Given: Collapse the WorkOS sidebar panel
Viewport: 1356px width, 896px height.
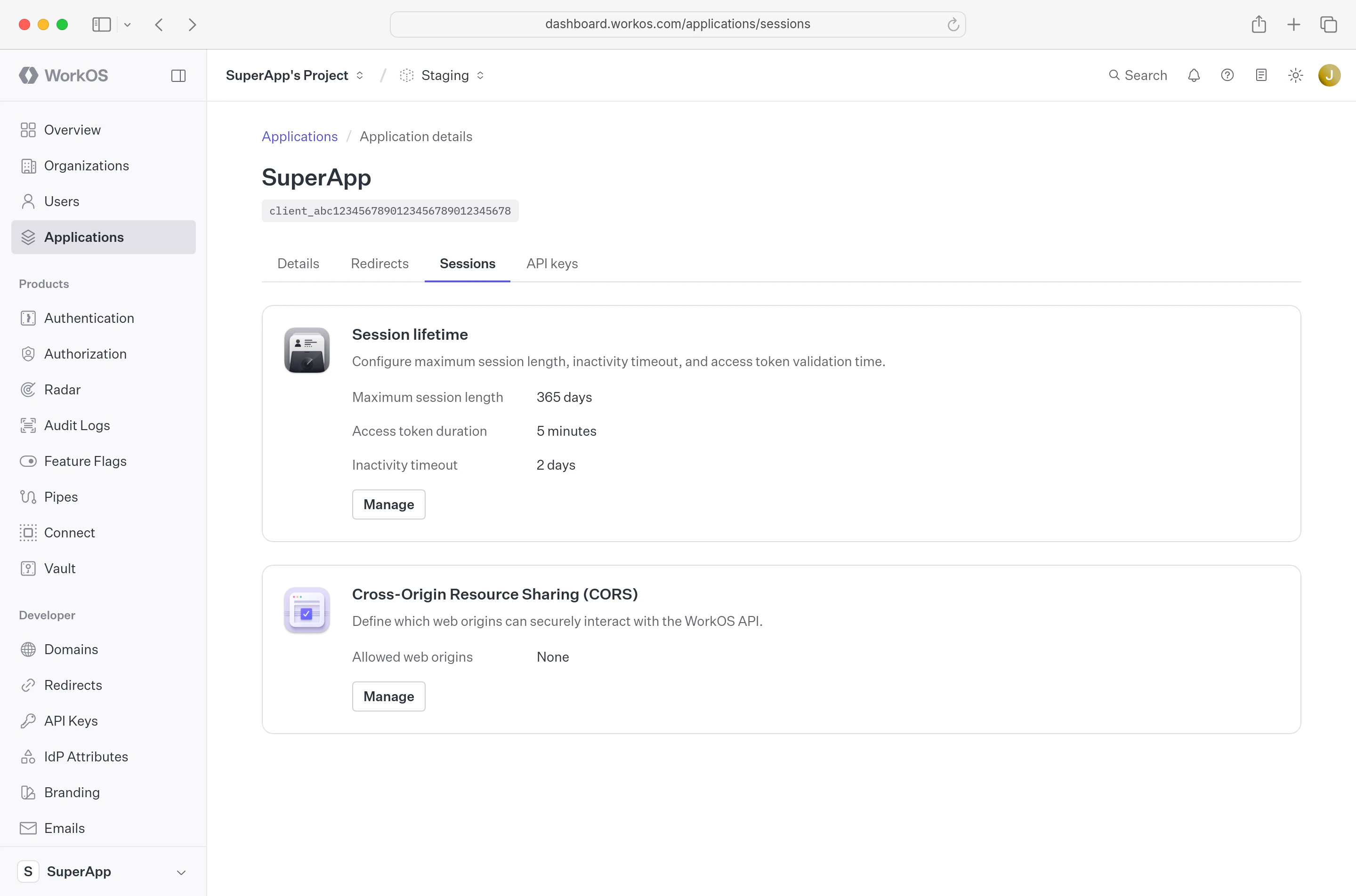Looking at the screenshot, I should pos(178,75).
